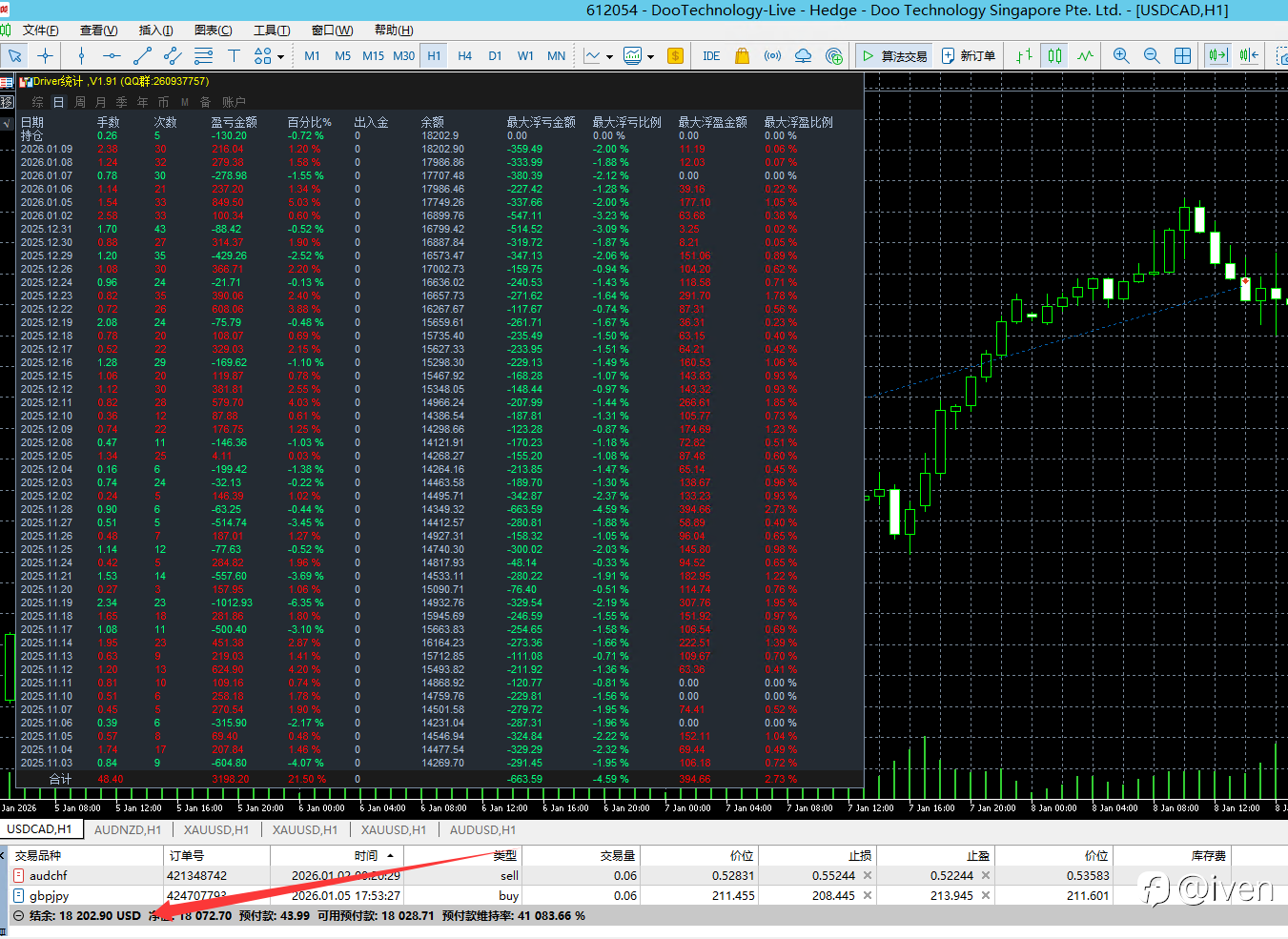Viewport: 1288px width, 939px height.
Task: Select the 月 monthly stats button
Action: point(101,102)
